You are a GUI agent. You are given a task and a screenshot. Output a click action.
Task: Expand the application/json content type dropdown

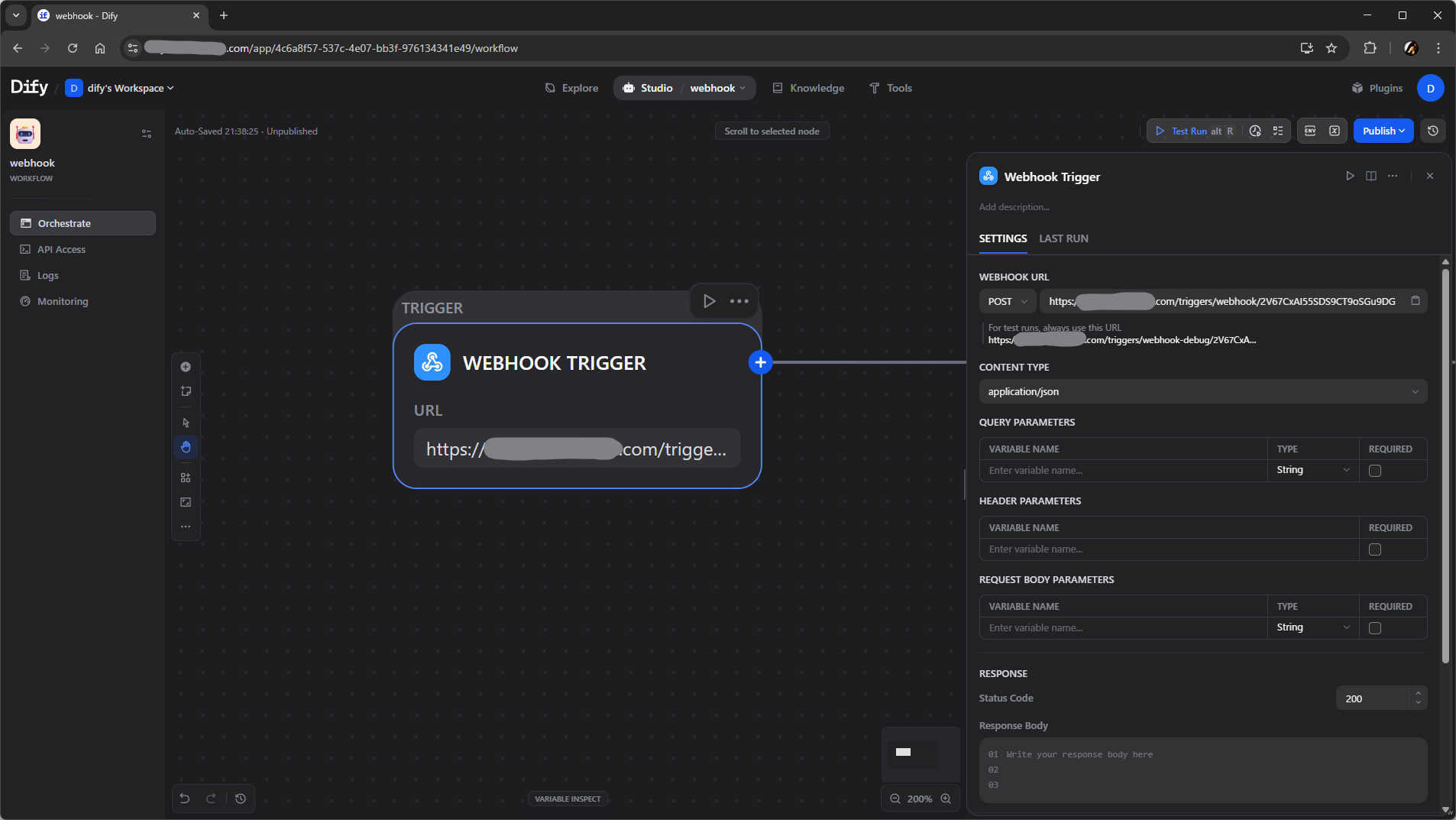[1202, 391]
